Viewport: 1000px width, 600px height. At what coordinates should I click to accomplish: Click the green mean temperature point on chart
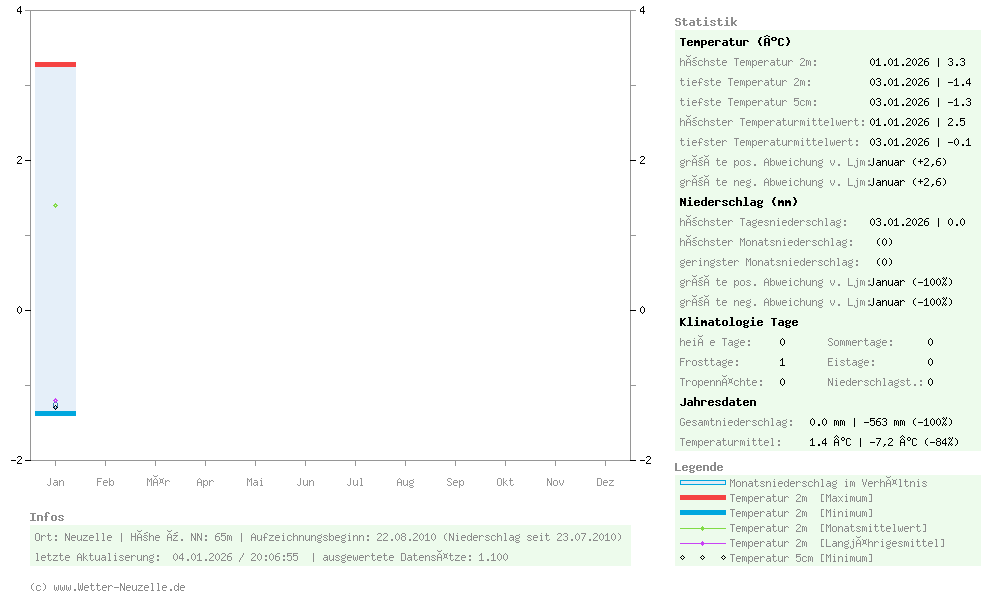coord(55,205)
